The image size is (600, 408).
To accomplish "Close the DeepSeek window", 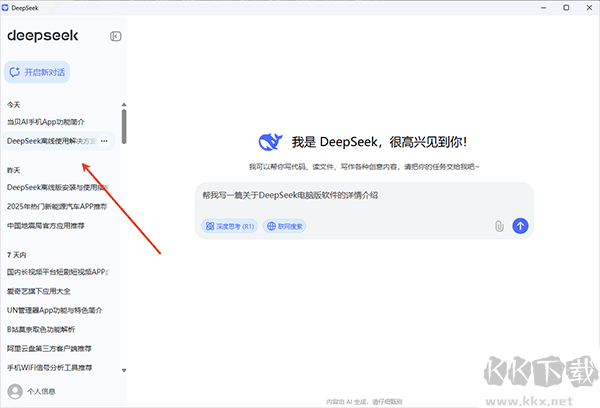I will point(589,8).
